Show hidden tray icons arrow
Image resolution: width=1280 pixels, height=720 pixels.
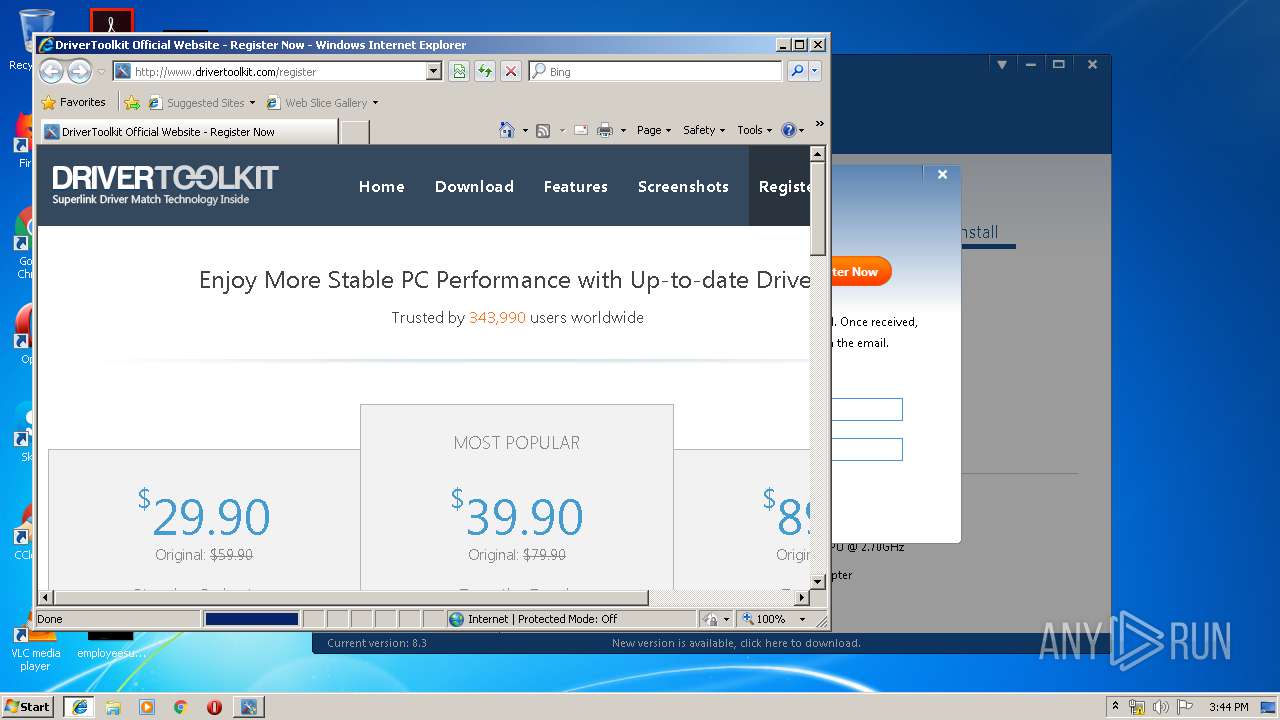tap(1115, 707)
